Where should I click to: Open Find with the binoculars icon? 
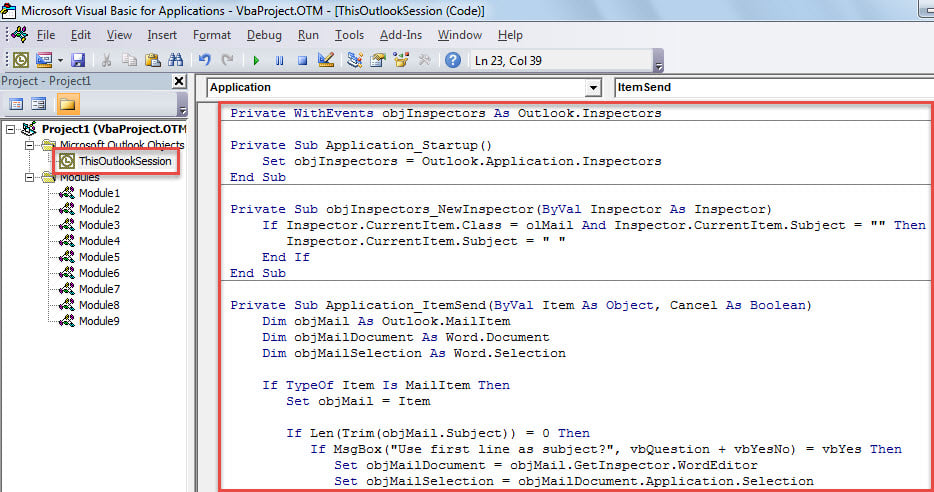(x=176, y=60)
